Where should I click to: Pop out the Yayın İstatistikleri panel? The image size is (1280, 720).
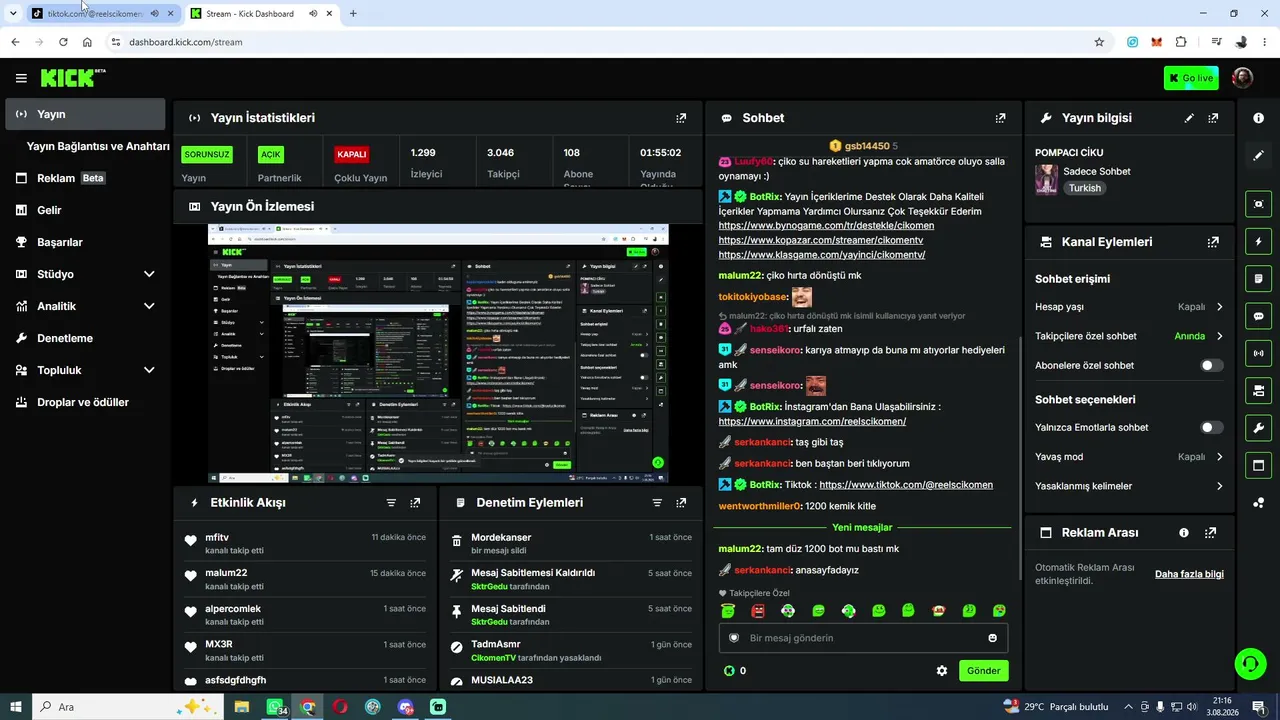pos(681,118)
